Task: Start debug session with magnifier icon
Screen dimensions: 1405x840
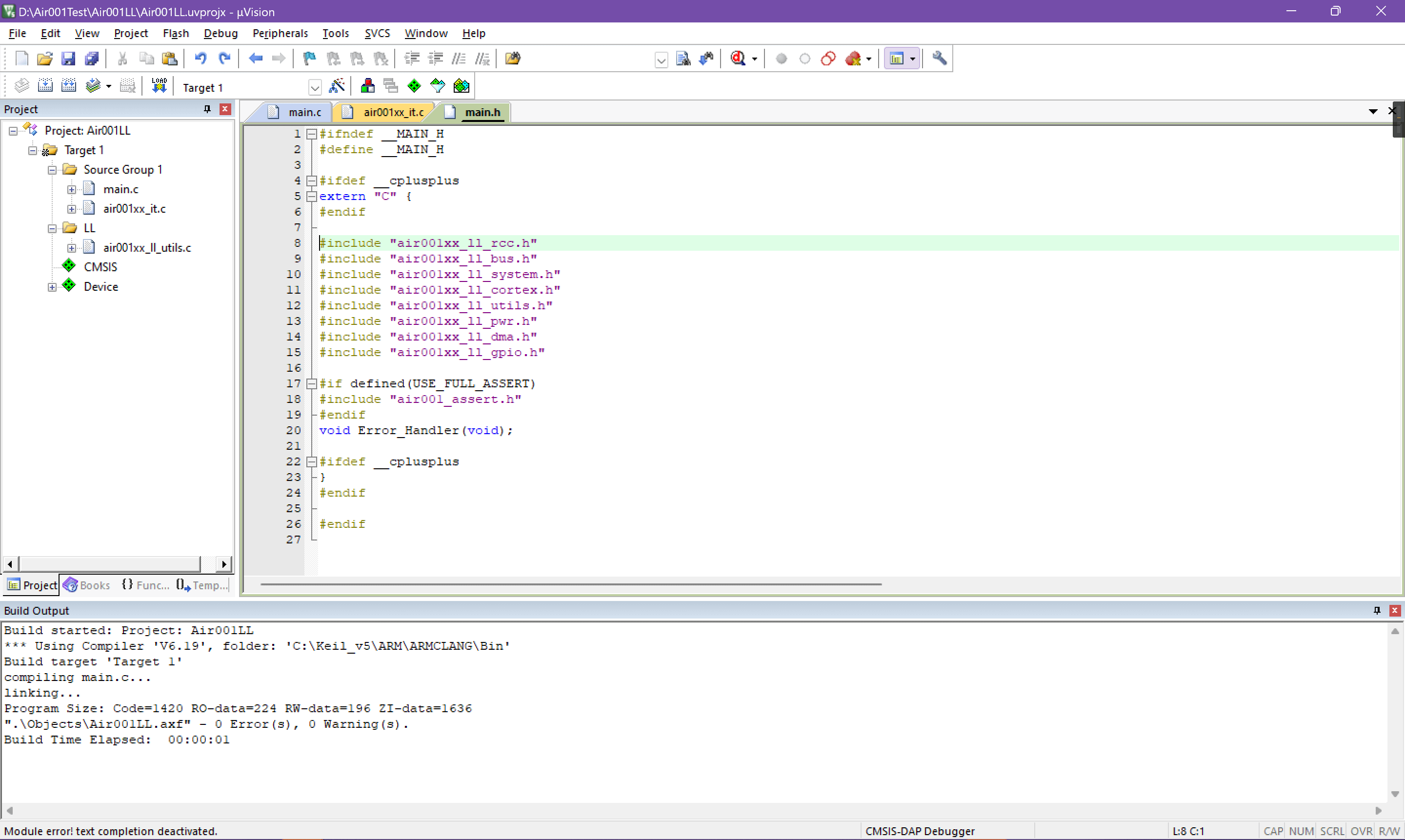Action: coord(738,59)
